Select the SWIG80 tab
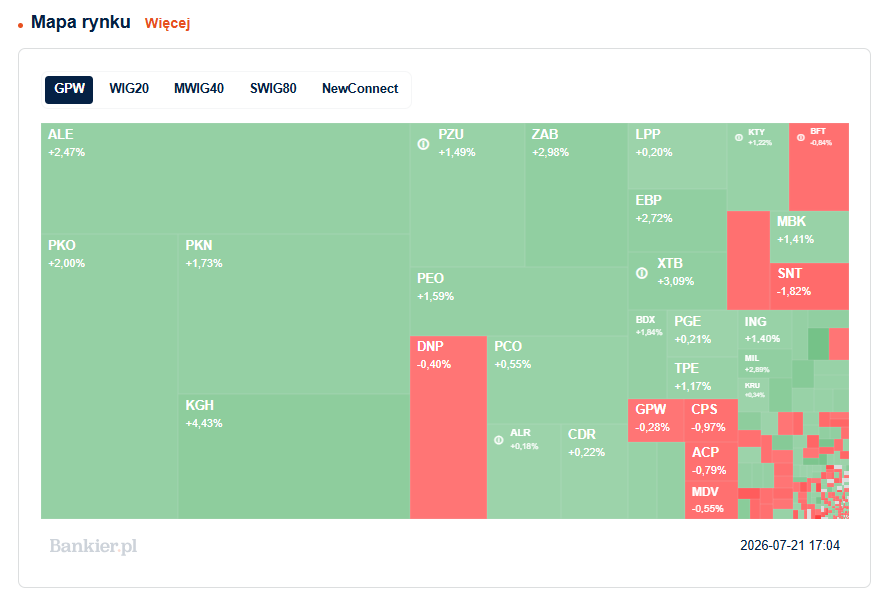The image size is (886, 593). coord(273,89)
